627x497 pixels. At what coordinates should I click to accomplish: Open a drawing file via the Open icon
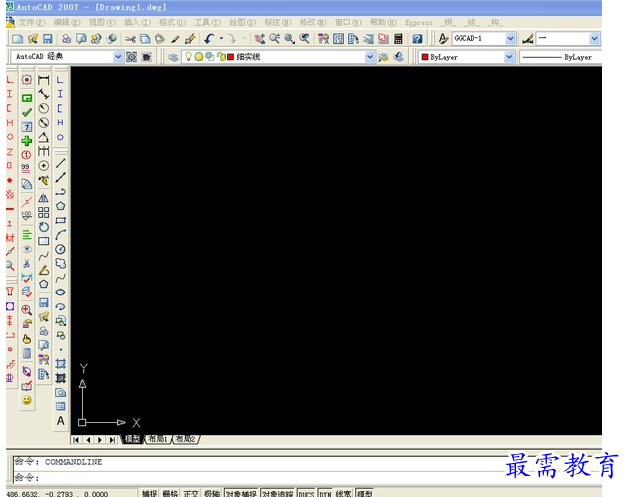coord(33,39)
